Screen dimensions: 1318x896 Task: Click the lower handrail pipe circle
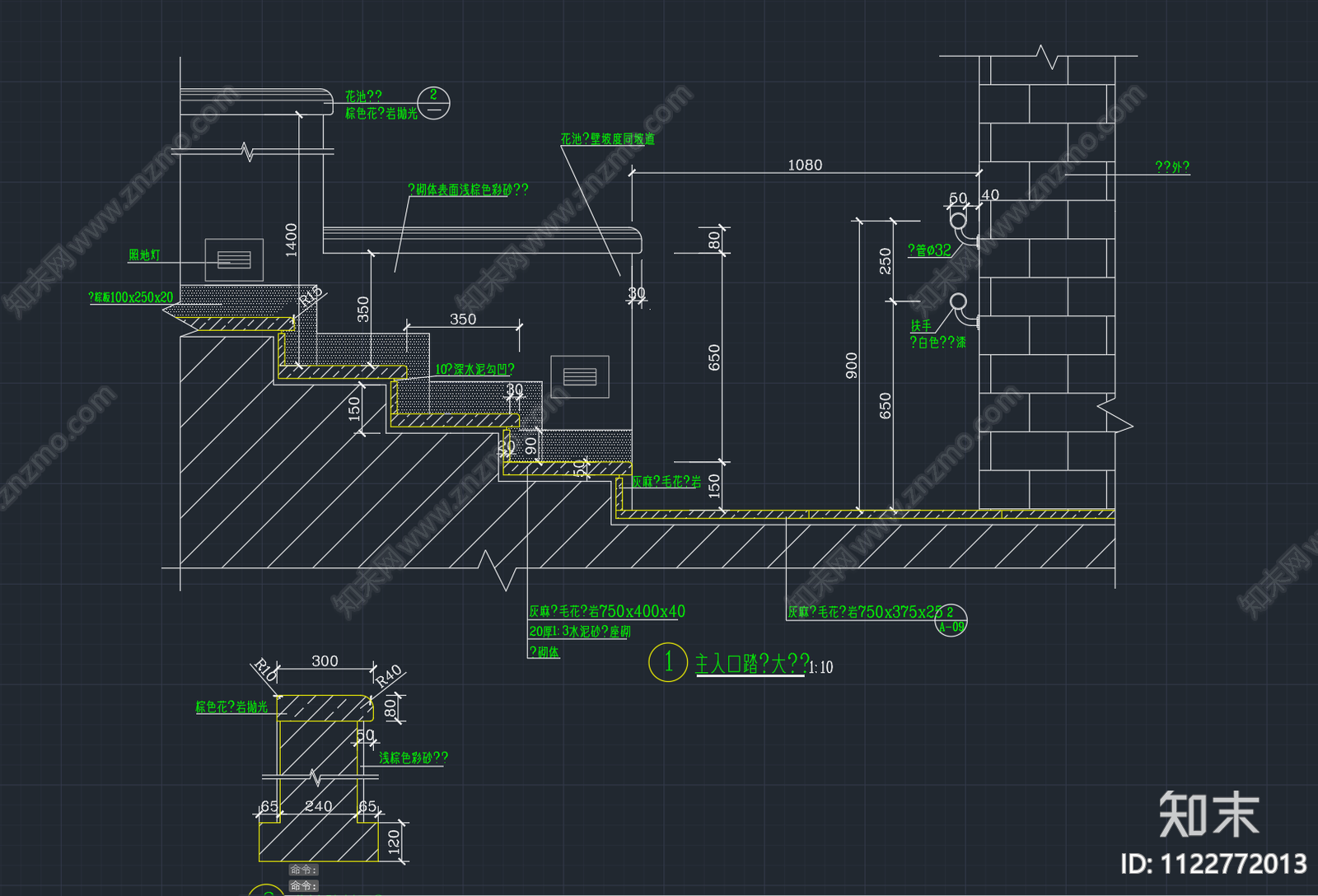(x=959, y=301)
